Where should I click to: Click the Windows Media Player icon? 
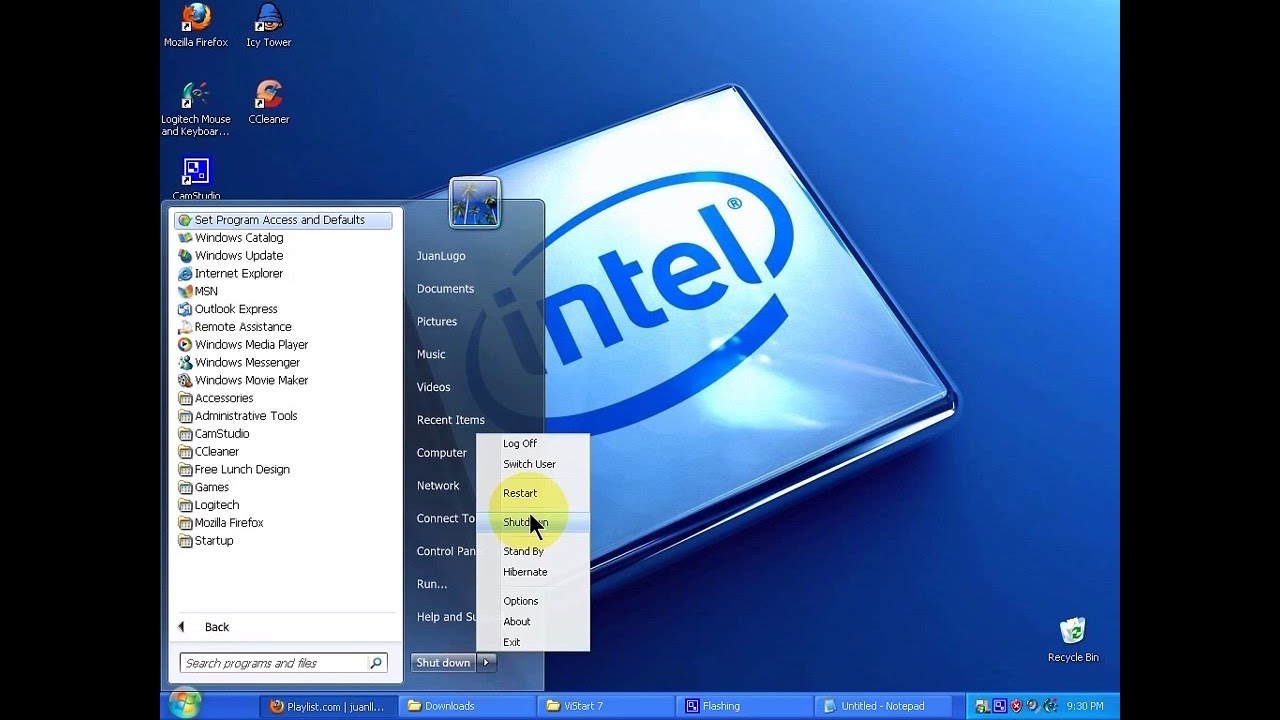(x=185, y=345)
